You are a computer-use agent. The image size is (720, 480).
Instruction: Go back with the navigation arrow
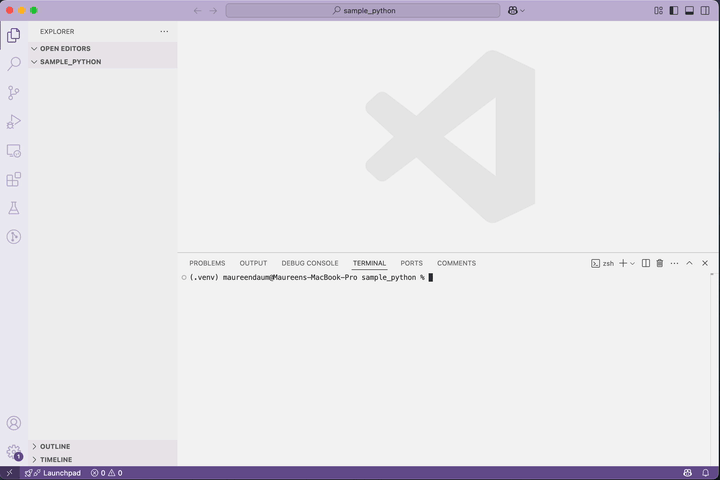click(197, 11)
